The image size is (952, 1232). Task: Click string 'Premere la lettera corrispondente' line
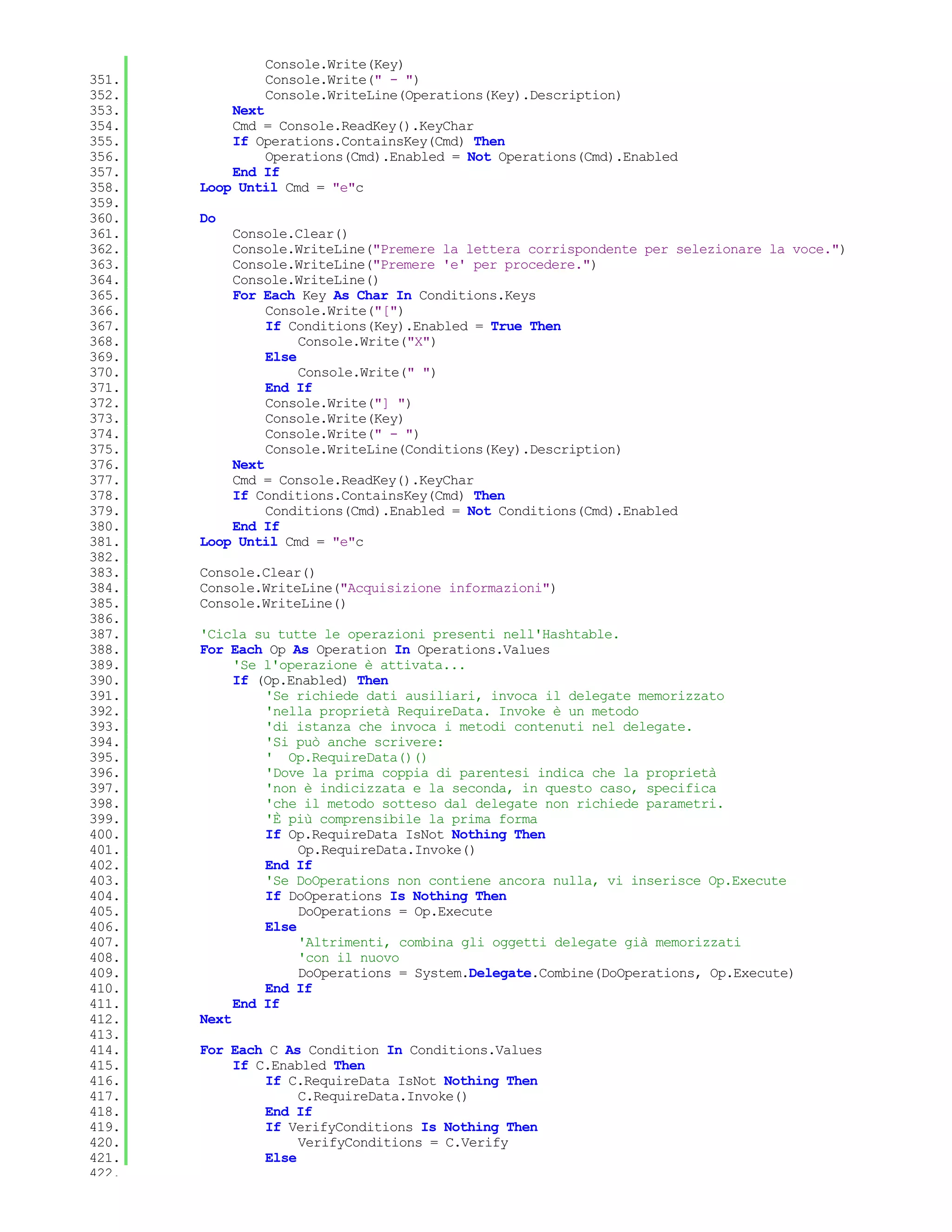(x=539, y=249)
